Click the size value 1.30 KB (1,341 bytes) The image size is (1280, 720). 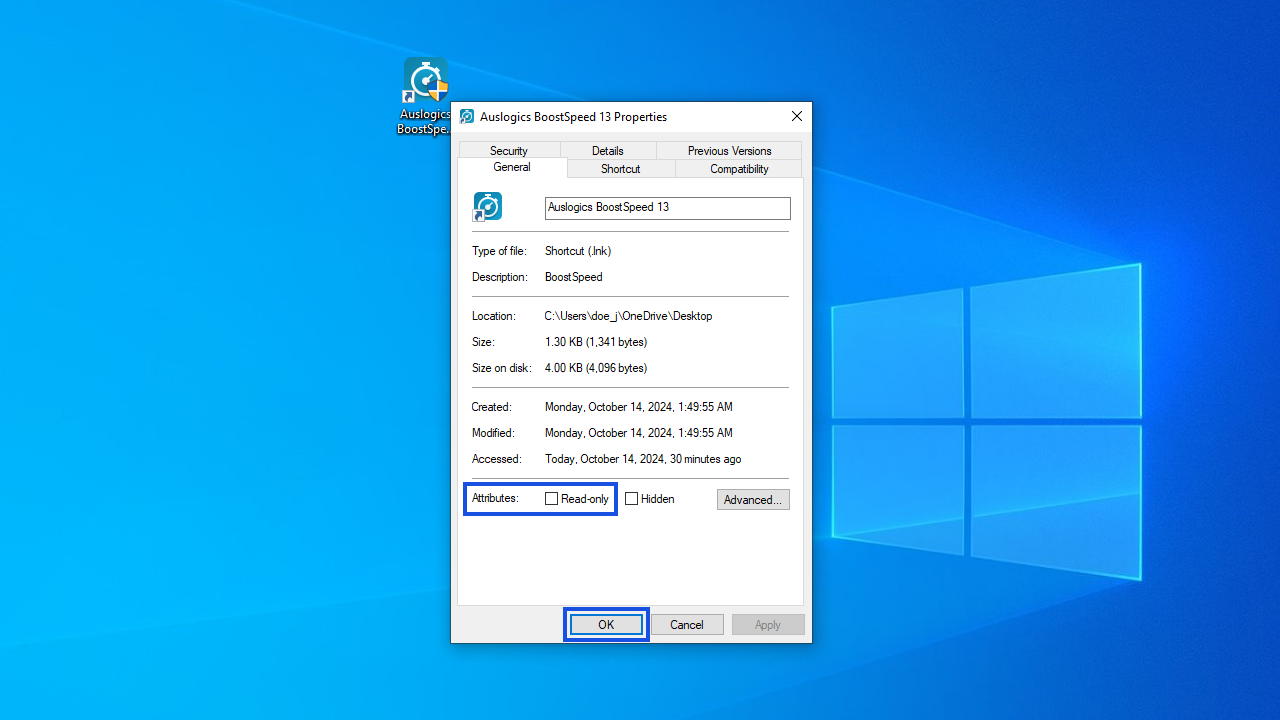(x=596, y=342)
